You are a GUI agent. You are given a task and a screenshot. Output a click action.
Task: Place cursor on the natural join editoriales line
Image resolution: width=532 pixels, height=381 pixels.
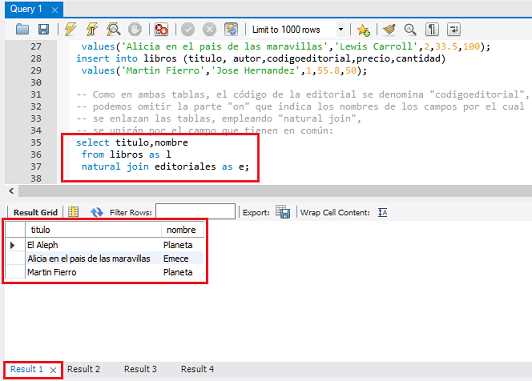(165, 167)
